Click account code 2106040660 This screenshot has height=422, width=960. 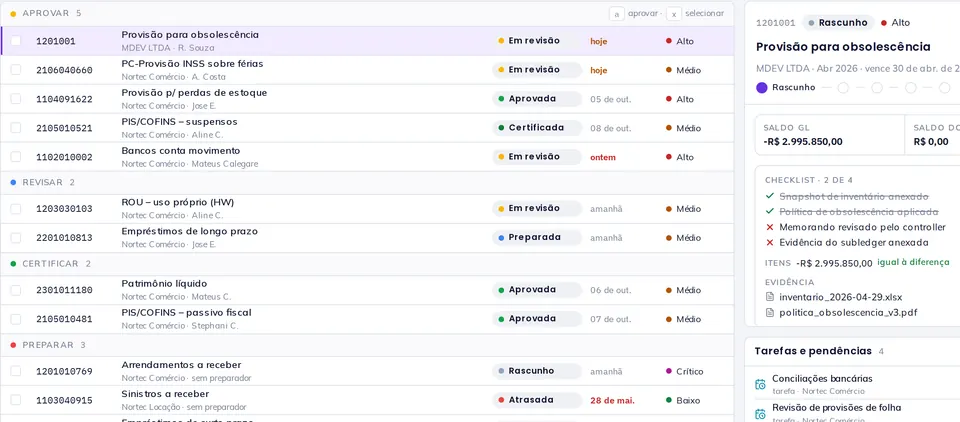[64, 70]
